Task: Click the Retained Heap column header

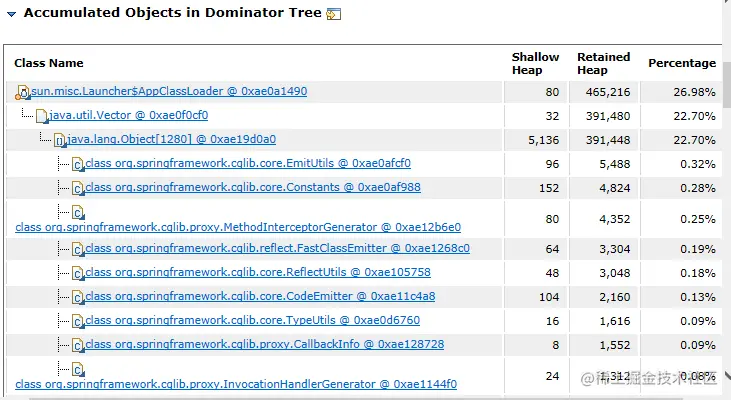Action: (x=603, y=63)
